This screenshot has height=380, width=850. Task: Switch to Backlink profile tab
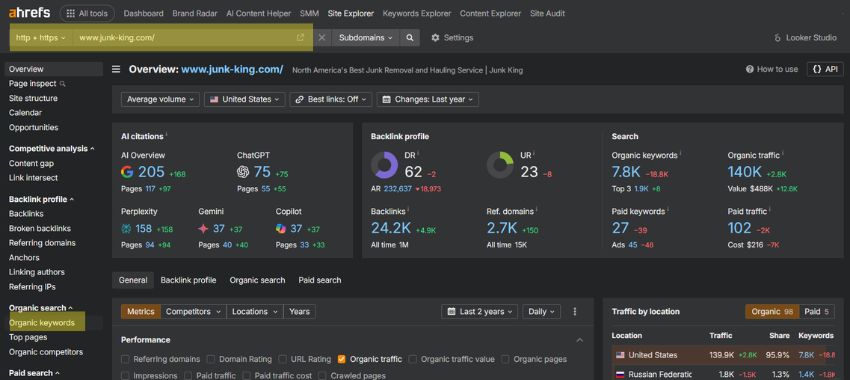pos(188,280)
